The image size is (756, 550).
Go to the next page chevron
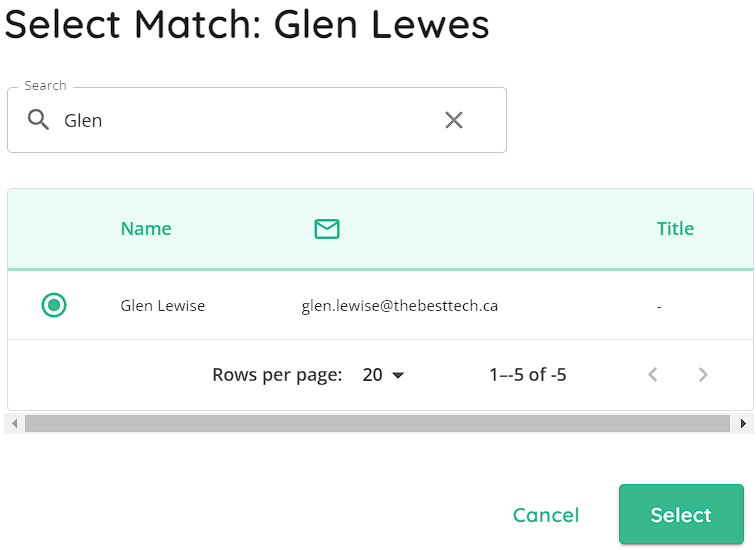tap(703, 375)
